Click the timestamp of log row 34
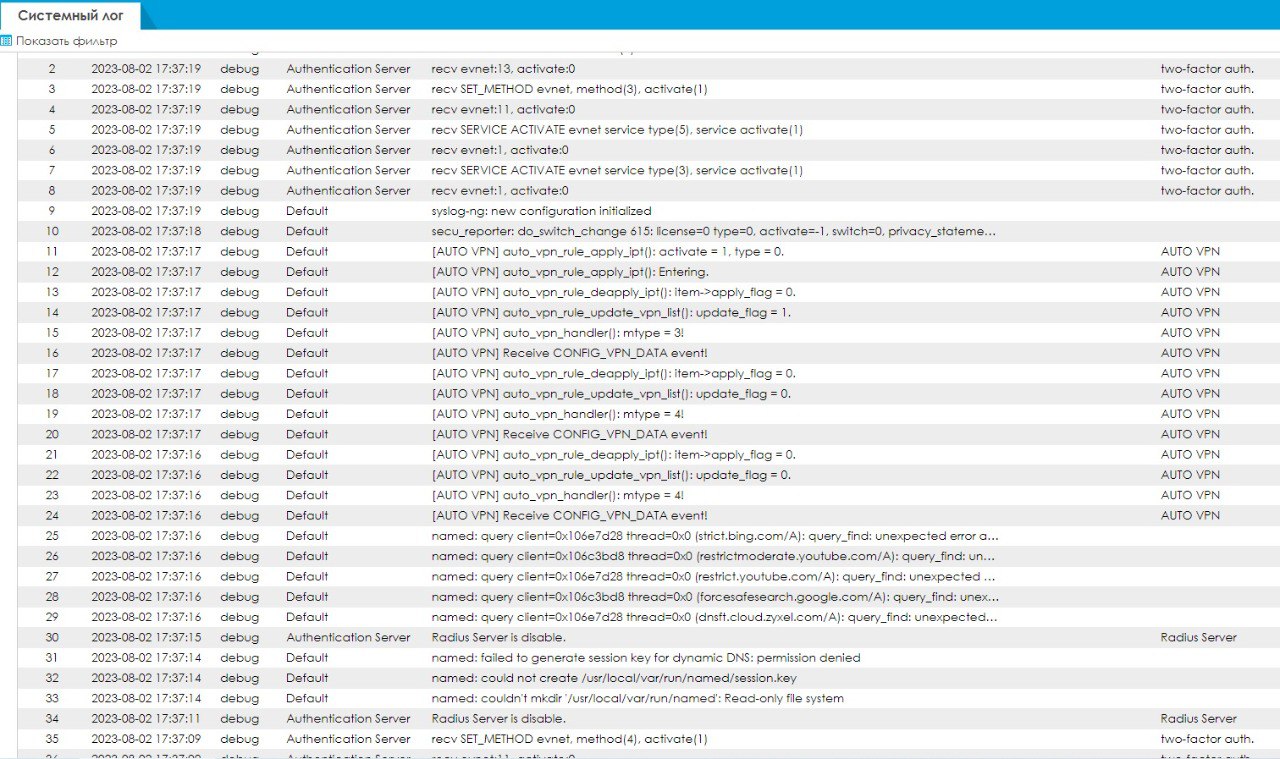This screenshot has height=759, width=1280. coord(146,719)
